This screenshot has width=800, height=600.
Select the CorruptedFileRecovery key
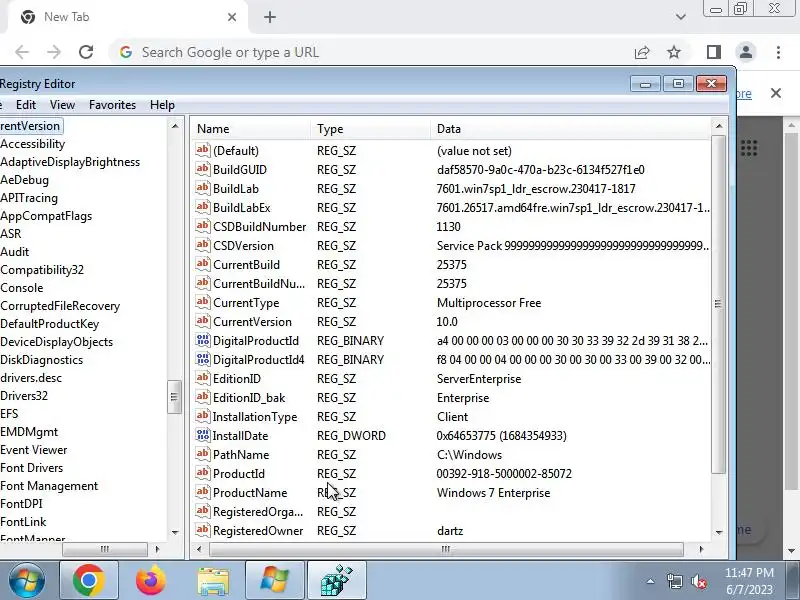point(60,306)
